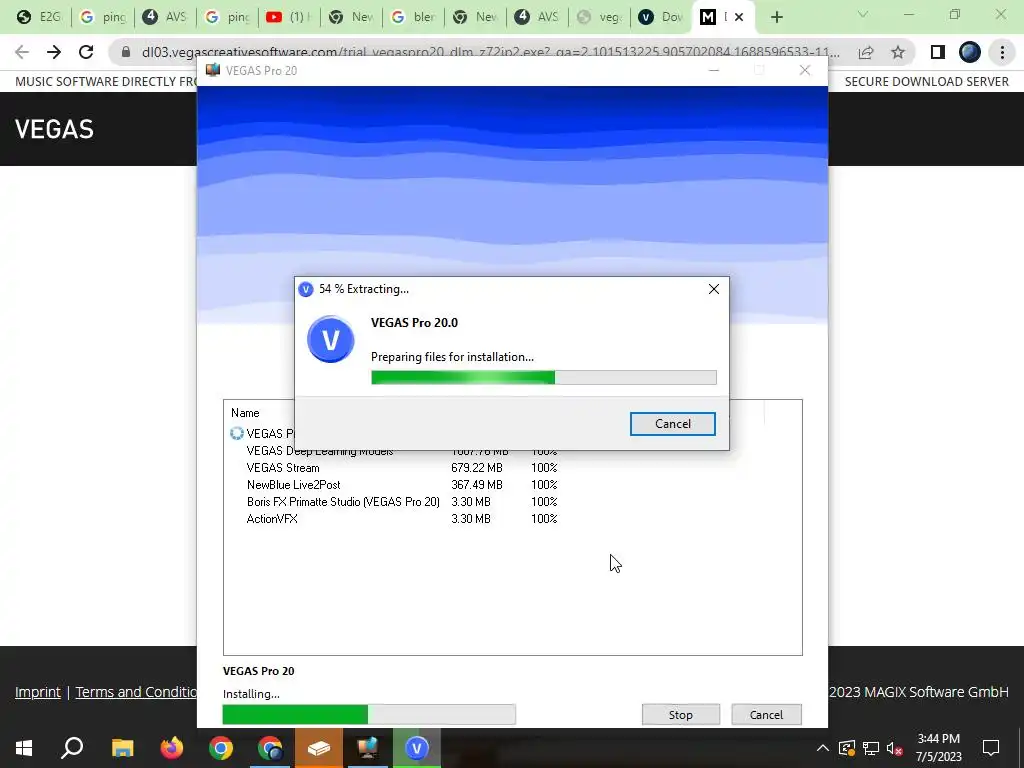
Task: Switch to the YouTube tab
Action: (x=289, y=17)
